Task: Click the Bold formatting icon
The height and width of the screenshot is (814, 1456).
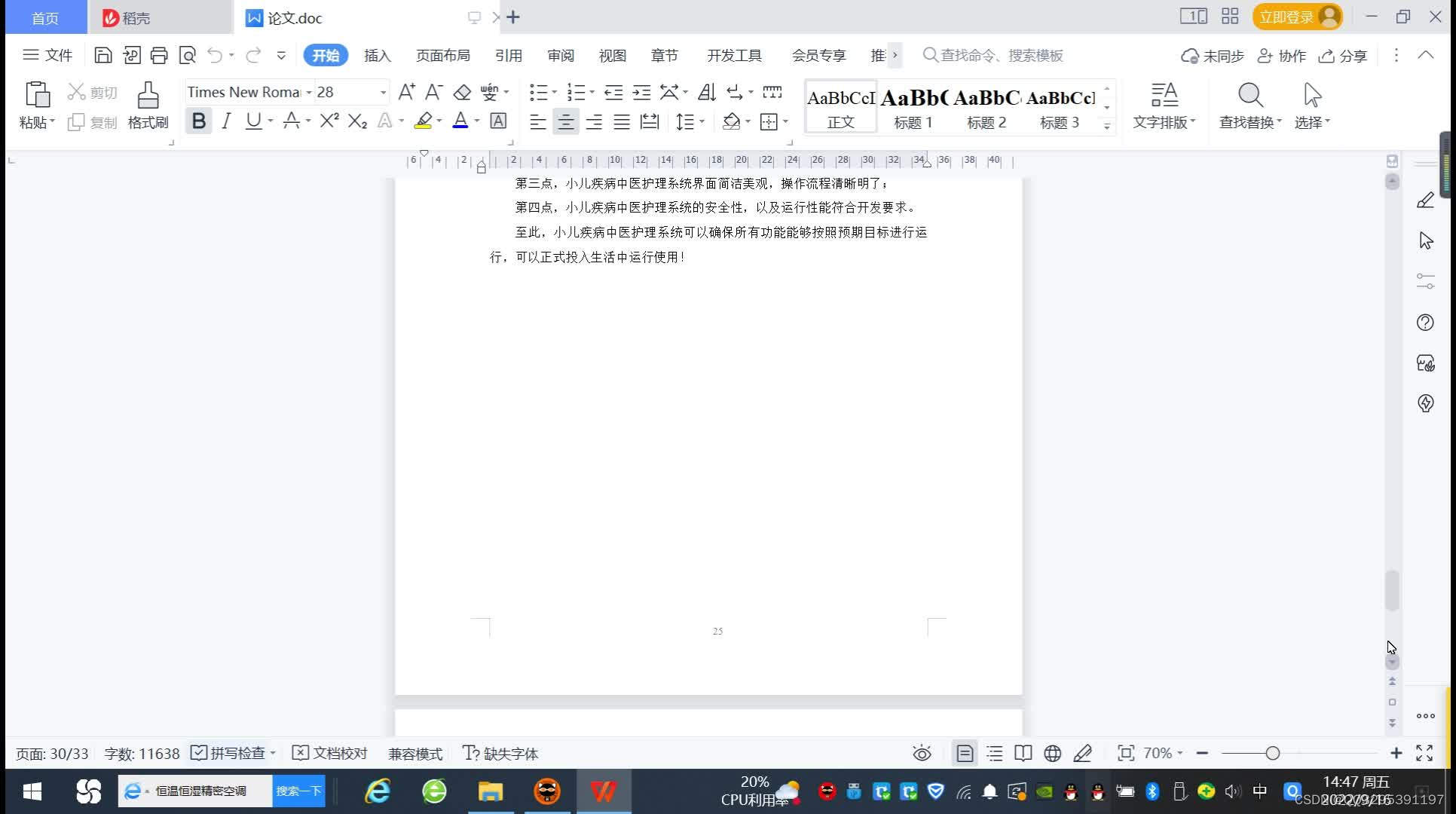Action: point(198,122)
